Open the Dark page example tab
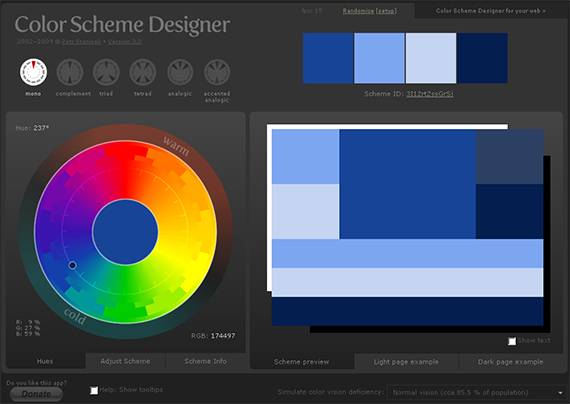This screenshot has width=570, height=404. 510,362
